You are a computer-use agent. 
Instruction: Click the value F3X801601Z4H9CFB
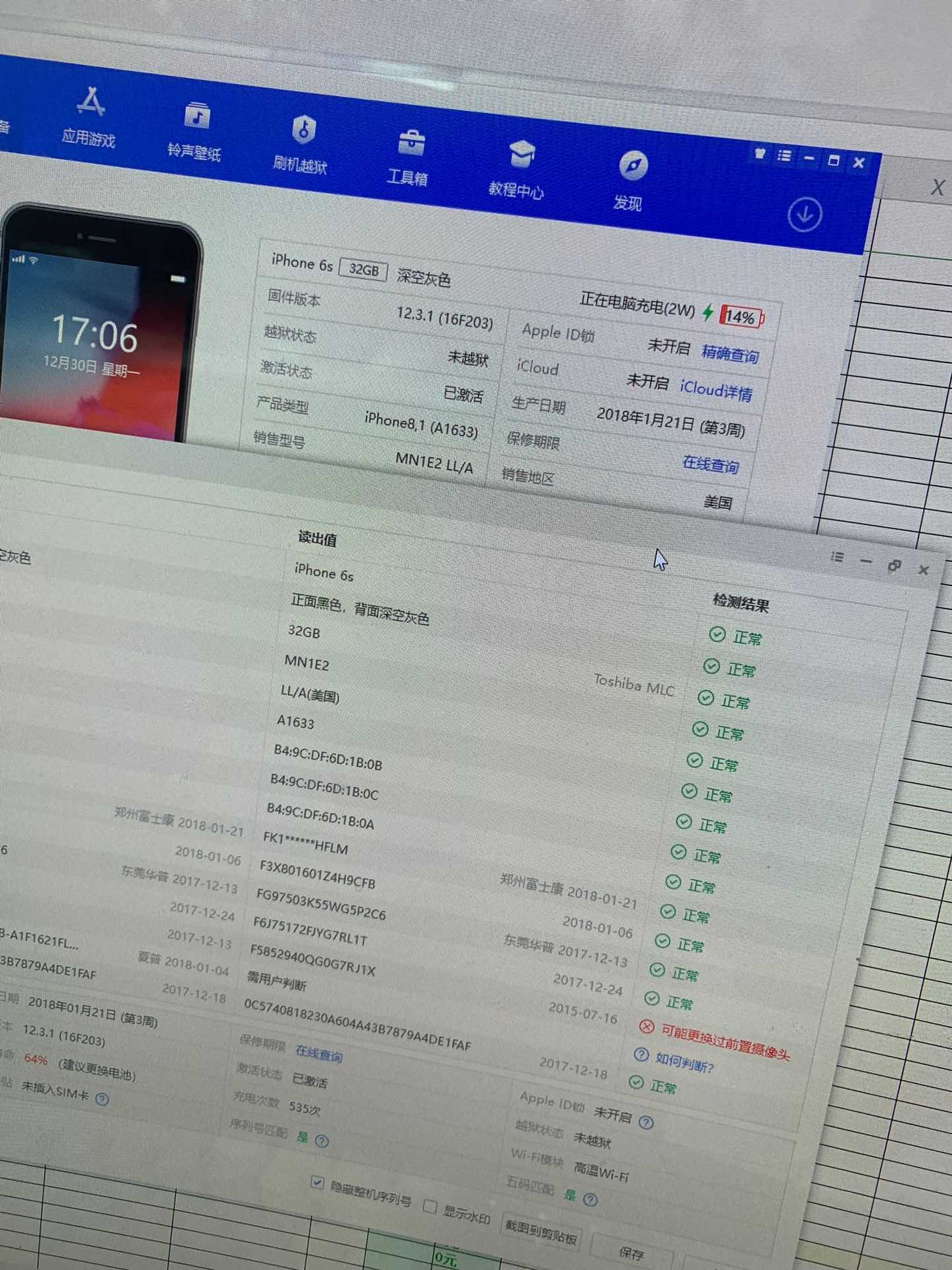point(317,875)
